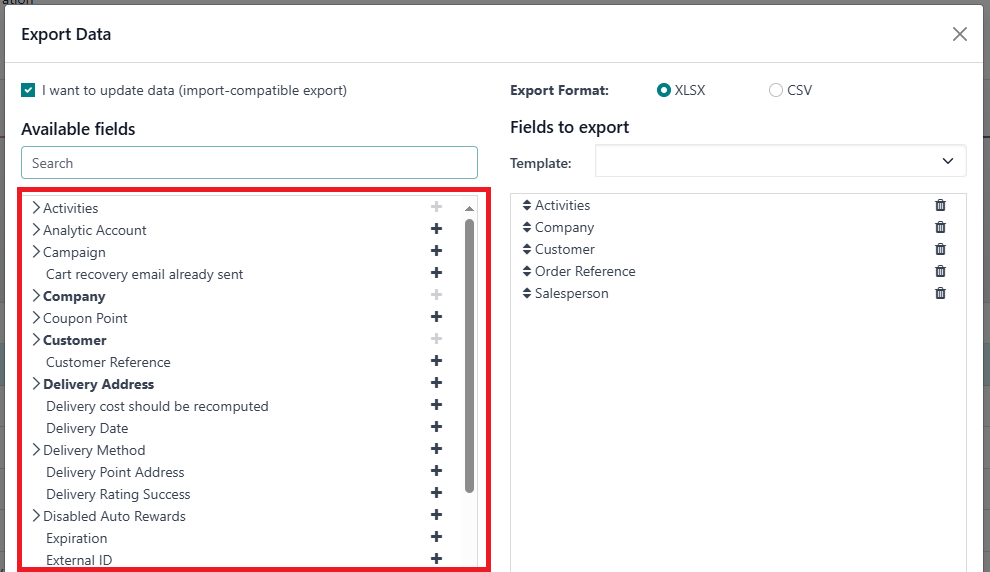Choose CSV export format

[776, 90]
